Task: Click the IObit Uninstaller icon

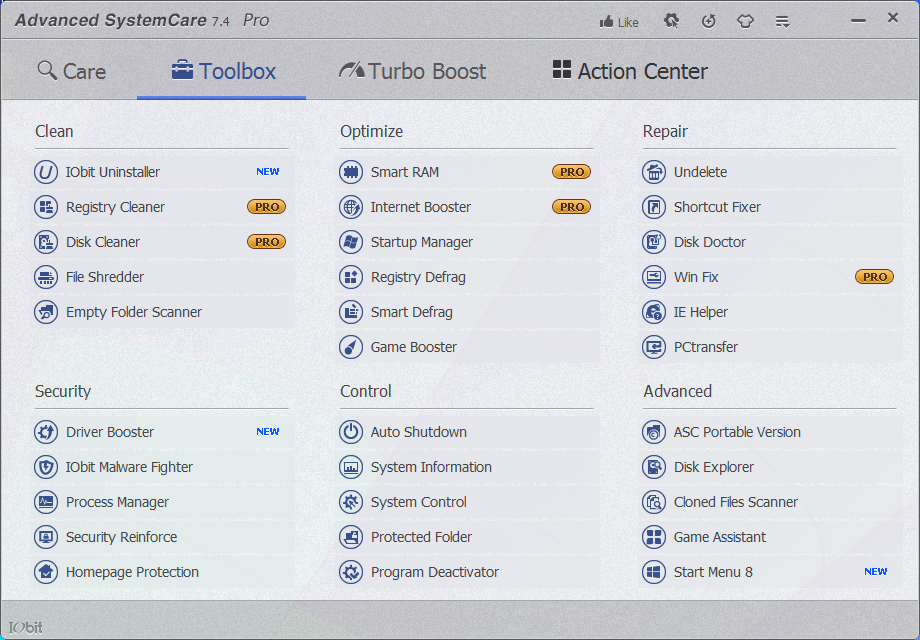Action: pos(46,172)
